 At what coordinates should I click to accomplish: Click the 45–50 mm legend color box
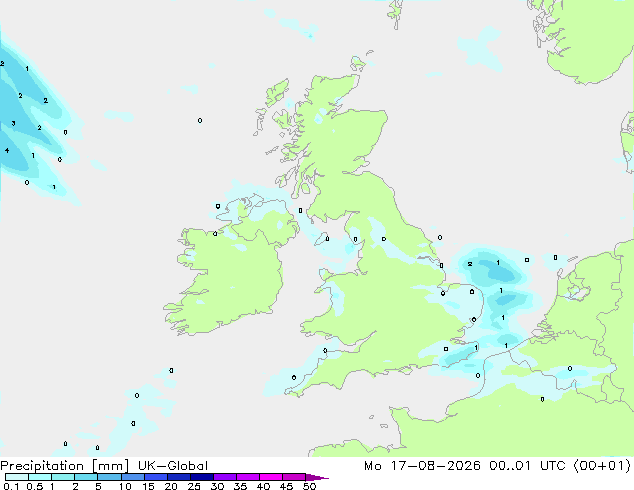coord(294,477)
